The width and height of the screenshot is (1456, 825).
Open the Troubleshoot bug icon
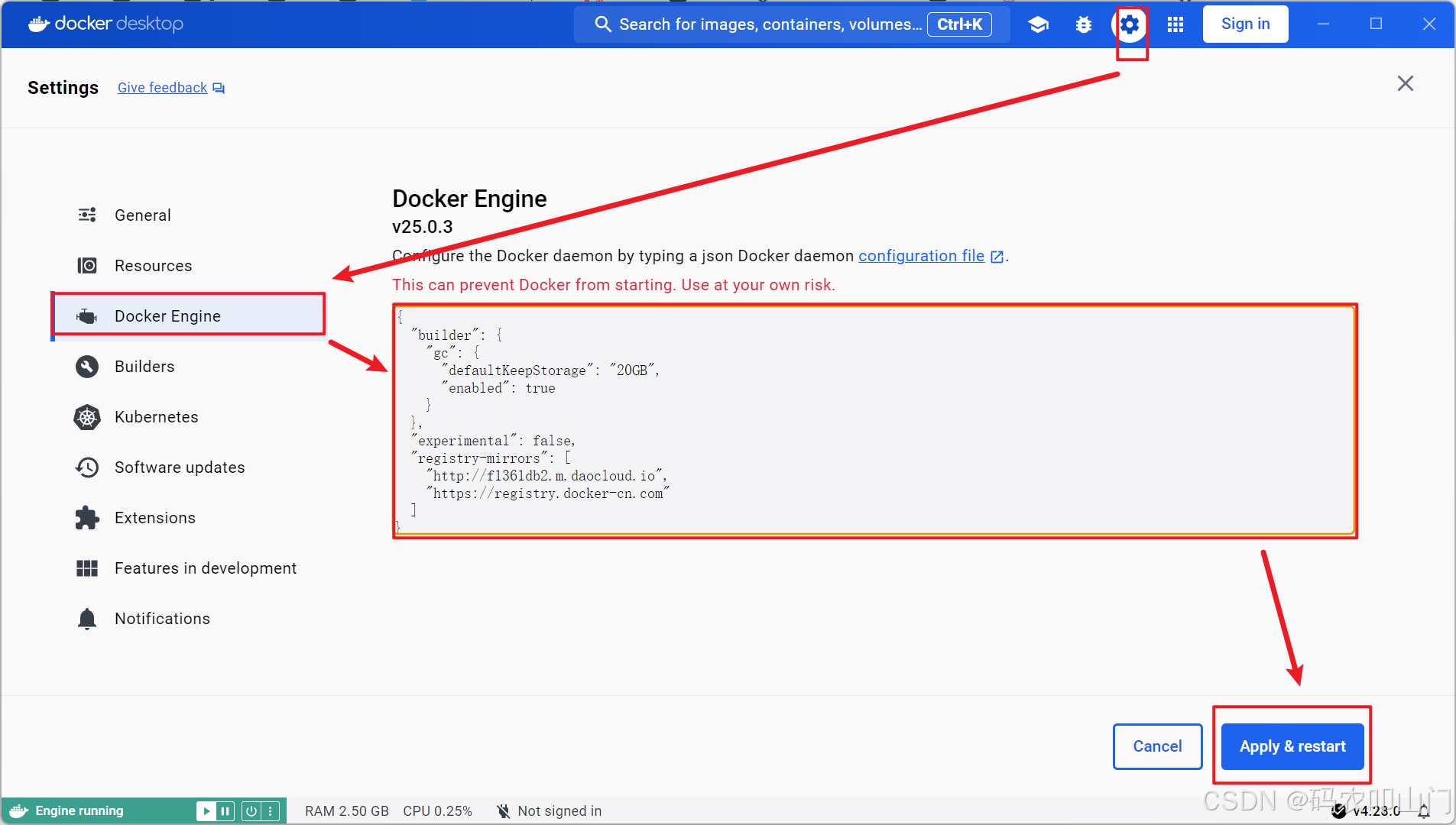1083,24
